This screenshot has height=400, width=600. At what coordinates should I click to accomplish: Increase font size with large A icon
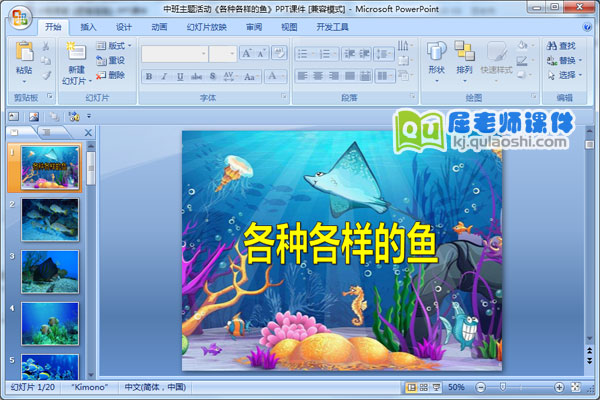pyautogui.click(x=246, y=54)
